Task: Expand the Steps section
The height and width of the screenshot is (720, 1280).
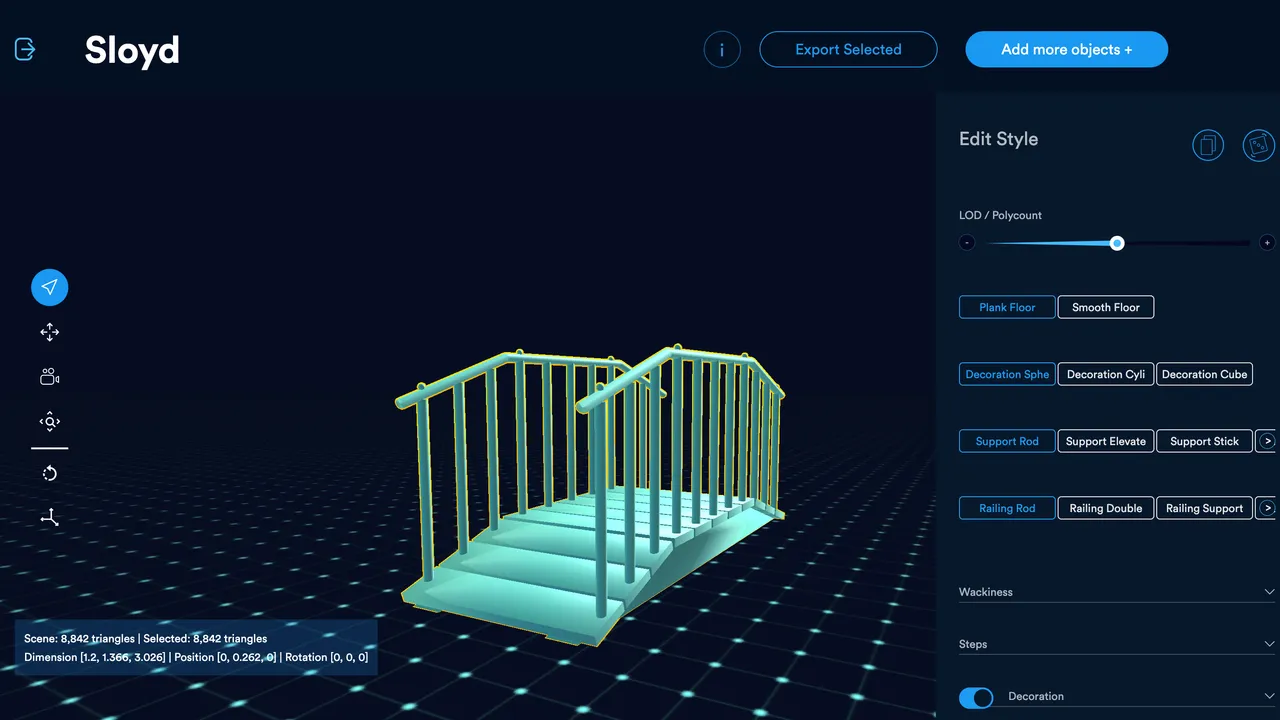Action: (x=1116, y=644)
